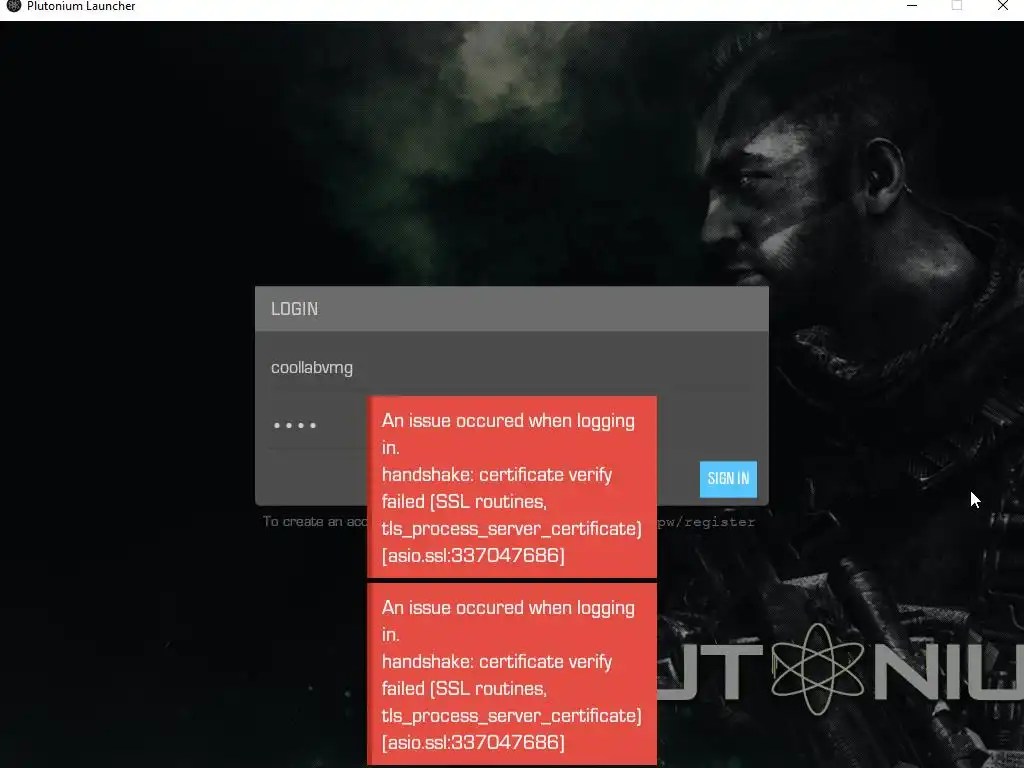Dismiss the lower red login error notification
1024x768 pixels.
click(512, 674)
